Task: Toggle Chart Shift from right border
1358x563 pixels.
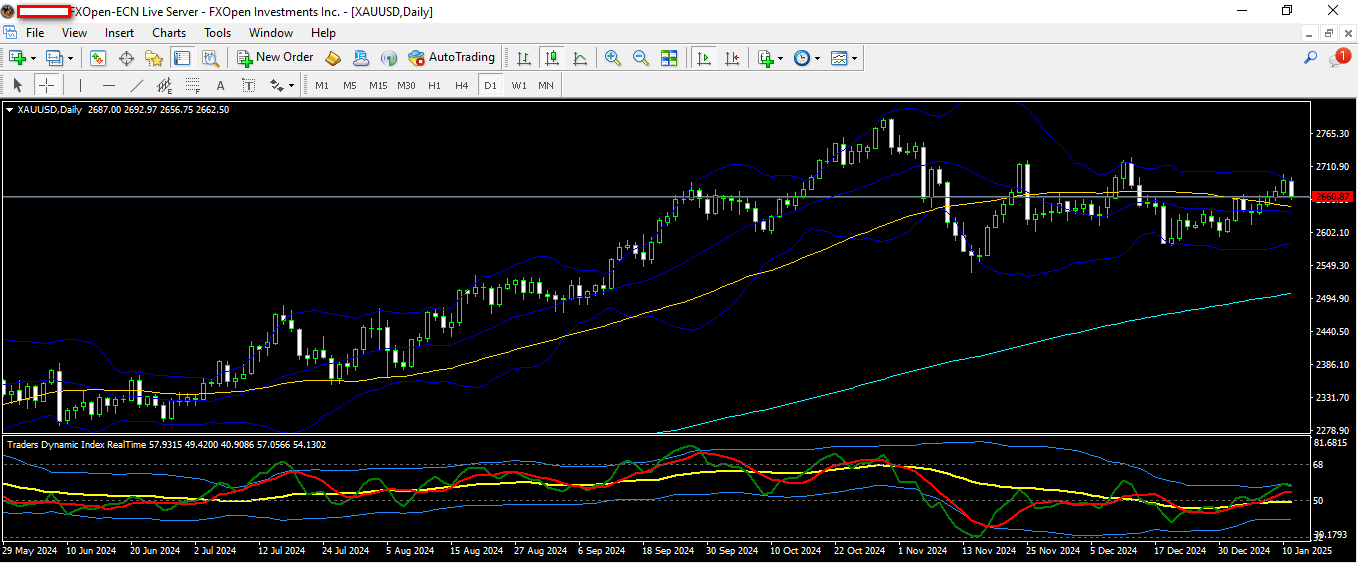Action: tap(732, 58)
